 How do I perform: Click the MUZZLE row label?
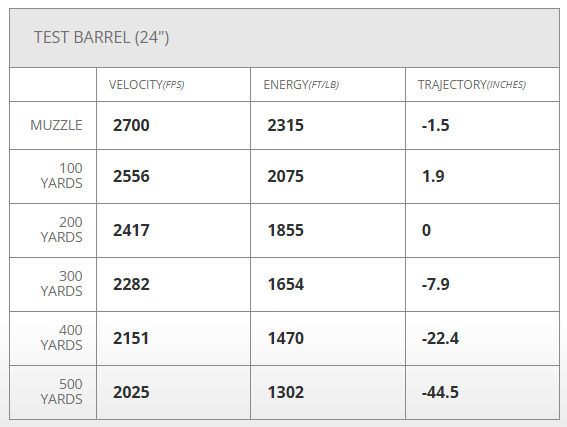56,125
